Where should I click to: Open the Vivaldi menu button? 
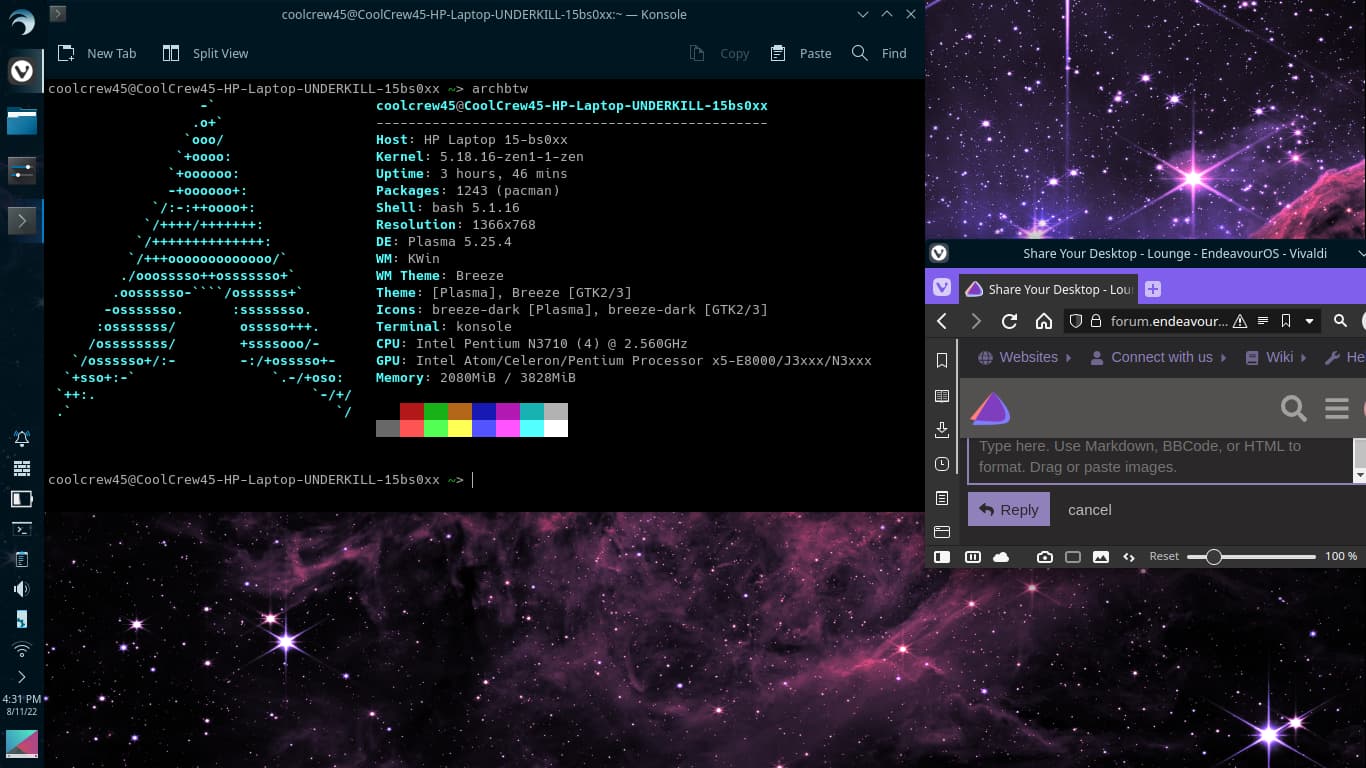click(942, 288)
